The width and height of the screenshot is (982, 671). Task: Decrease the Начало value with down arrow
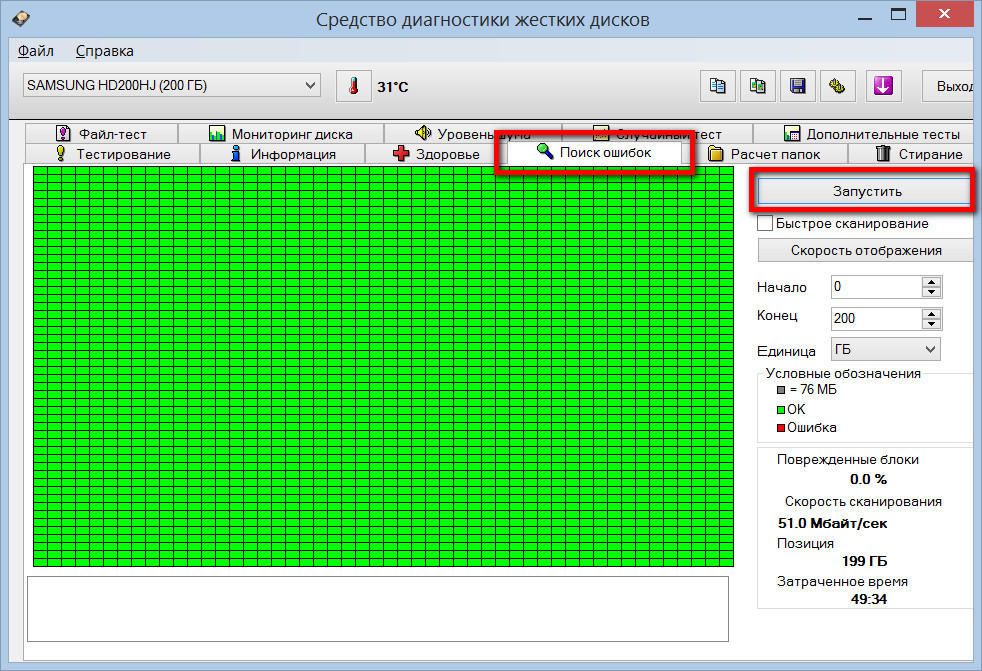tap(932, 292)
